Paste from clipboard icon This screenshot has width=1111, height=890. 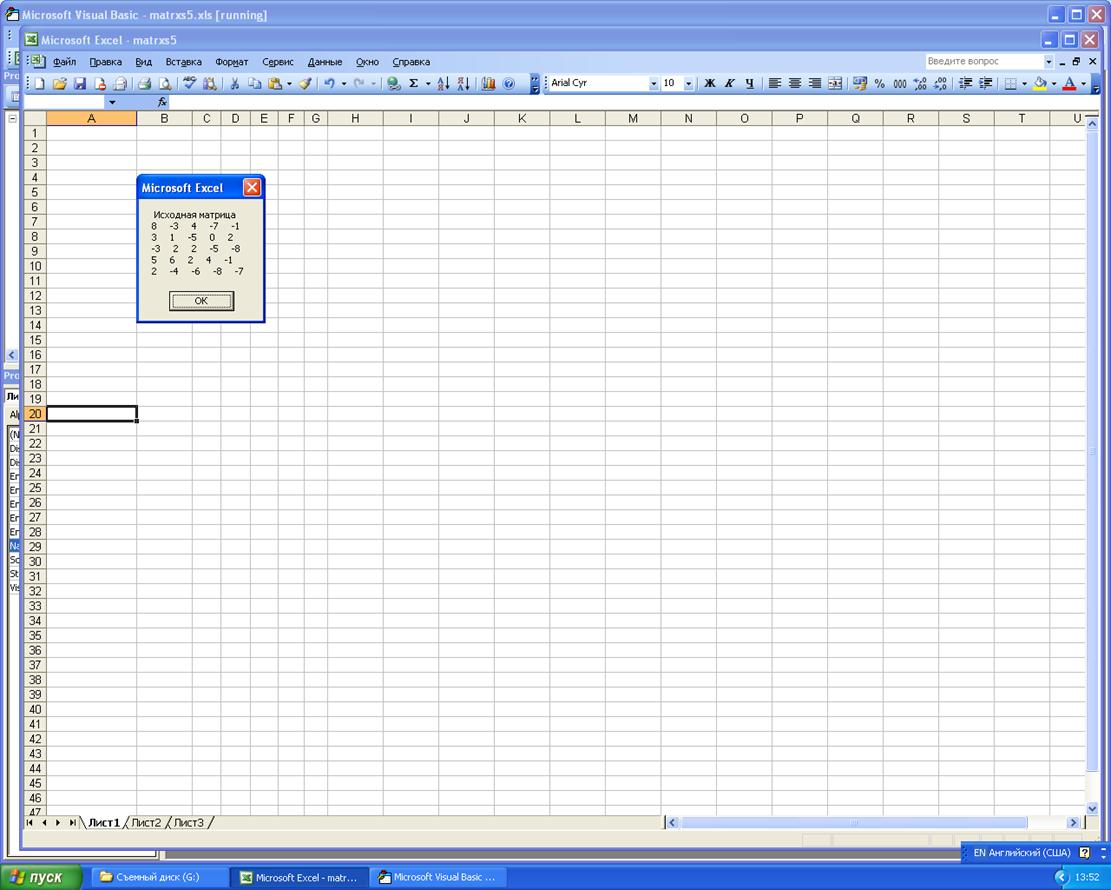[274, 84]
